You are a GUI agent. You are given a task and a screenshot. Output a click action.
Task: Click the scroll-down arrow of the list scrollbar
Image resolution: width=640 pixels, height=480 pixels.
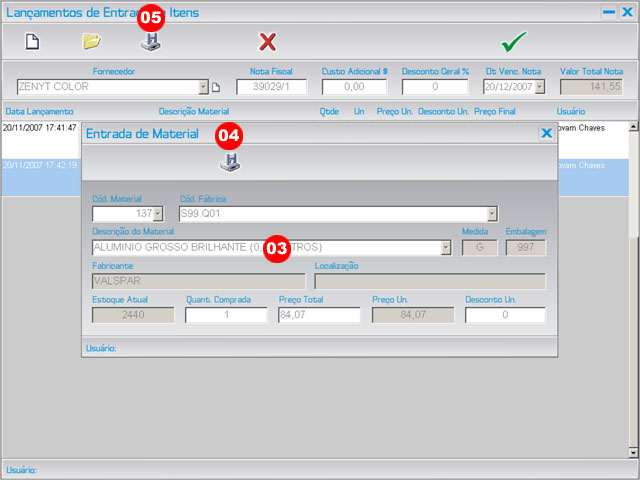(633, 452)
